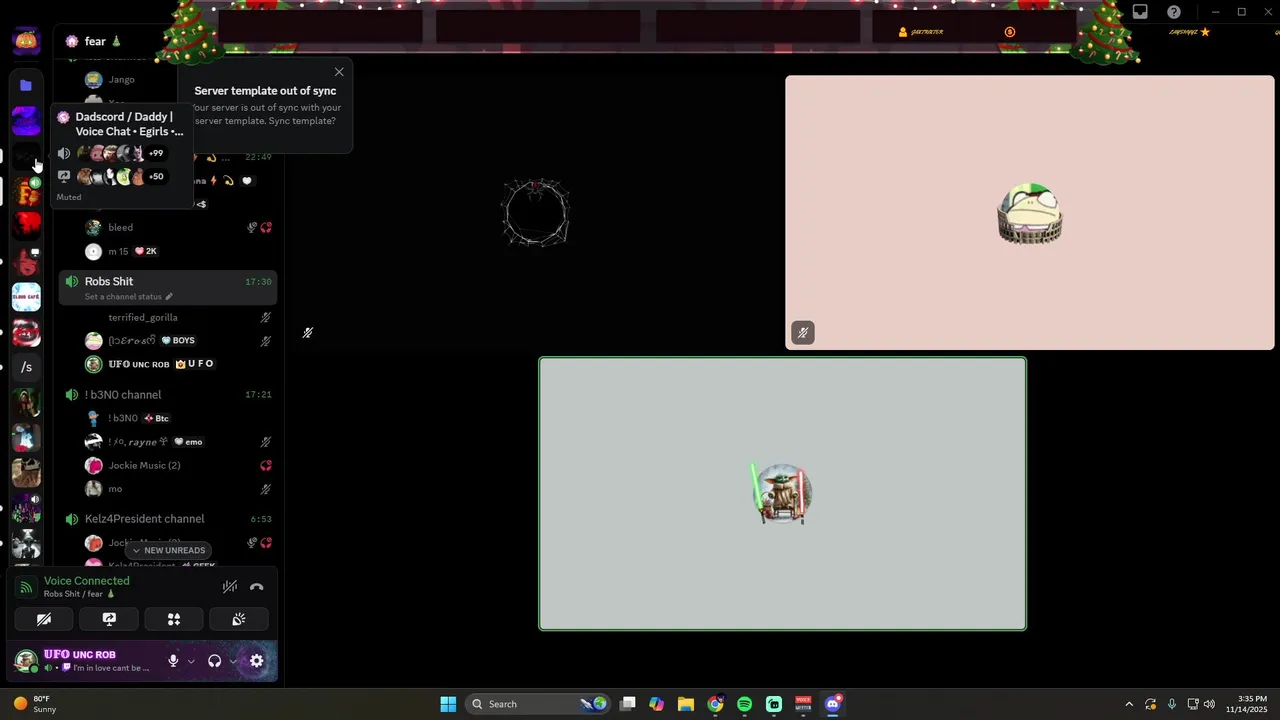Select the dark tile with spiky ring avatar
Image resolution: width=1280 pixels, height=720 pixels.
536,213
